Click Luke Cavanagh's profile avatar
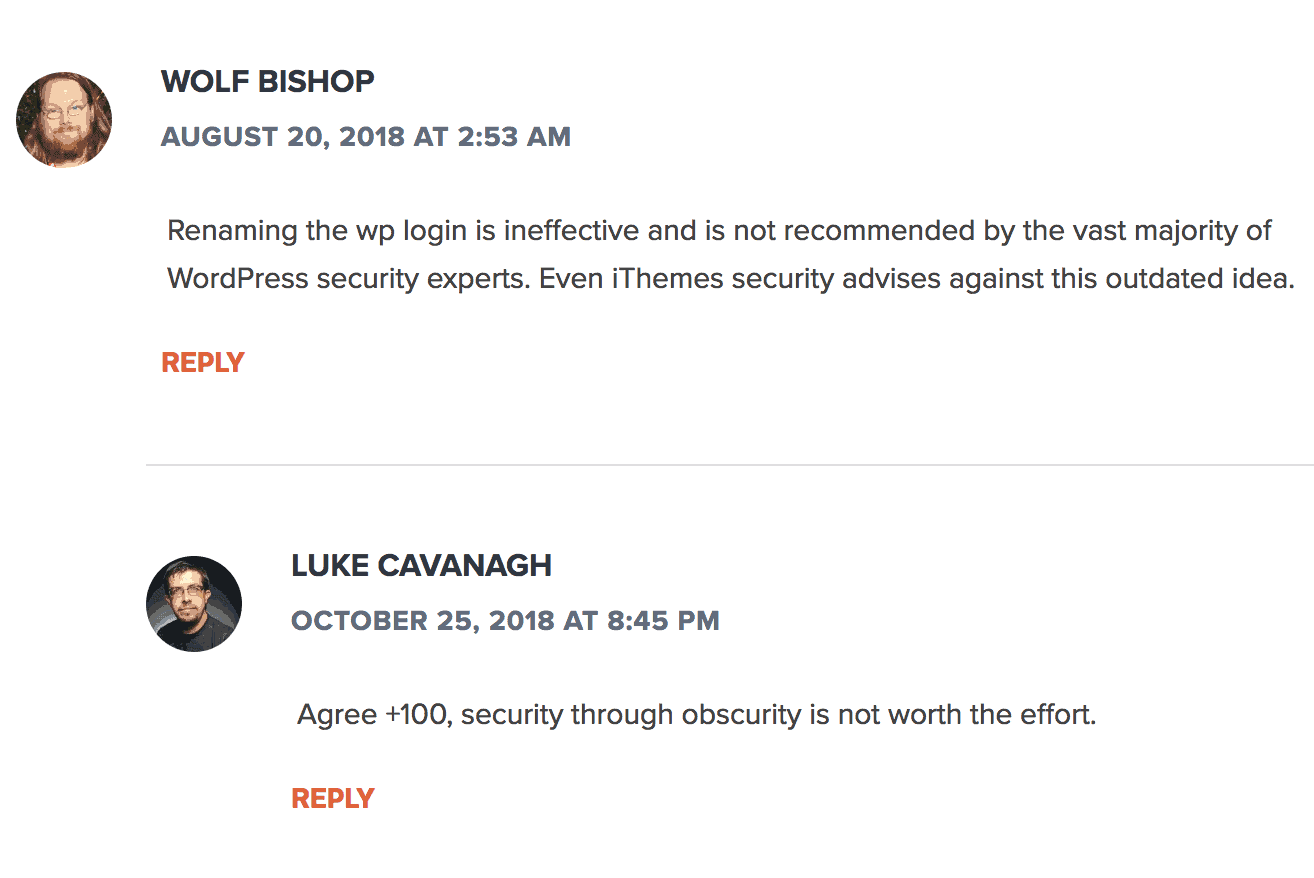 tap(194, 604)
